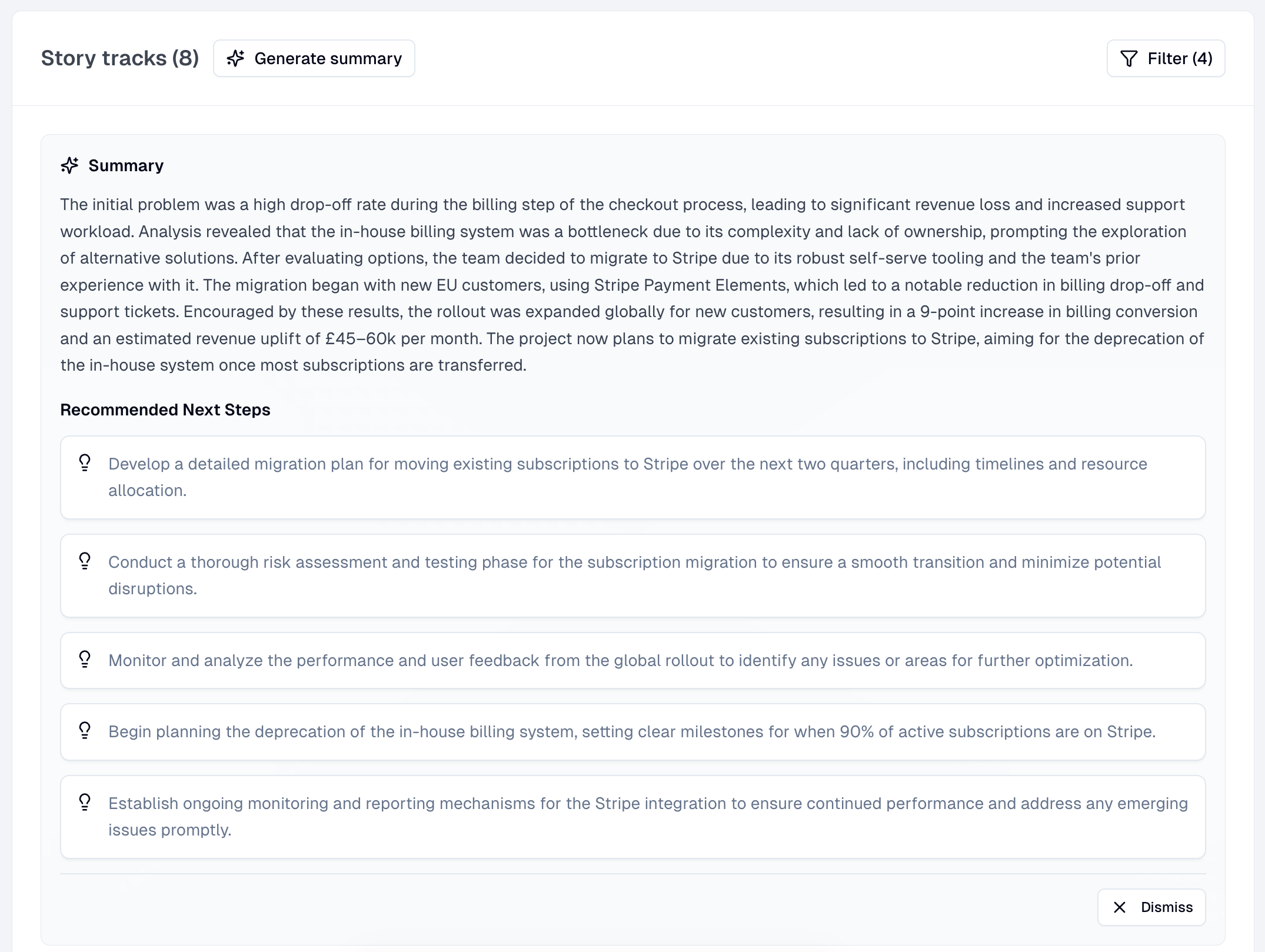Click the sparkles icon on Generate summary
The height and width of the screenshot is (952, 1265).
[x=236, y=58]
